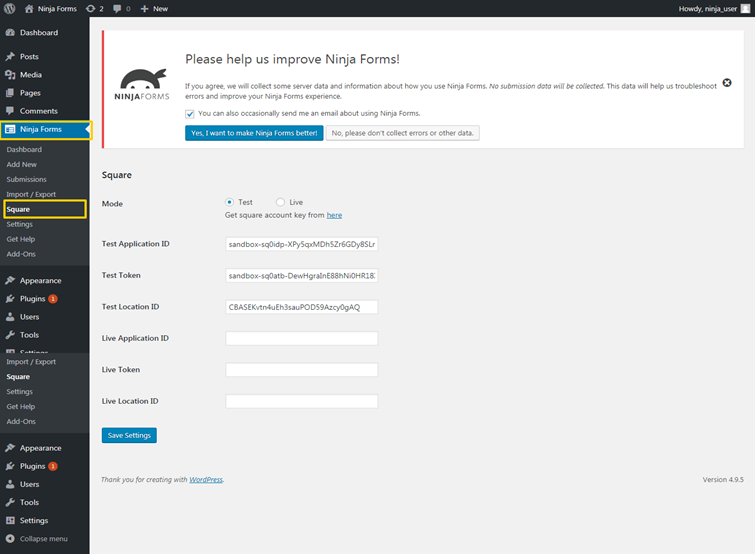Click the 'Please help us improve Ninja Forms!' heading
Screen dimensions: 755x554
point(292,59)
